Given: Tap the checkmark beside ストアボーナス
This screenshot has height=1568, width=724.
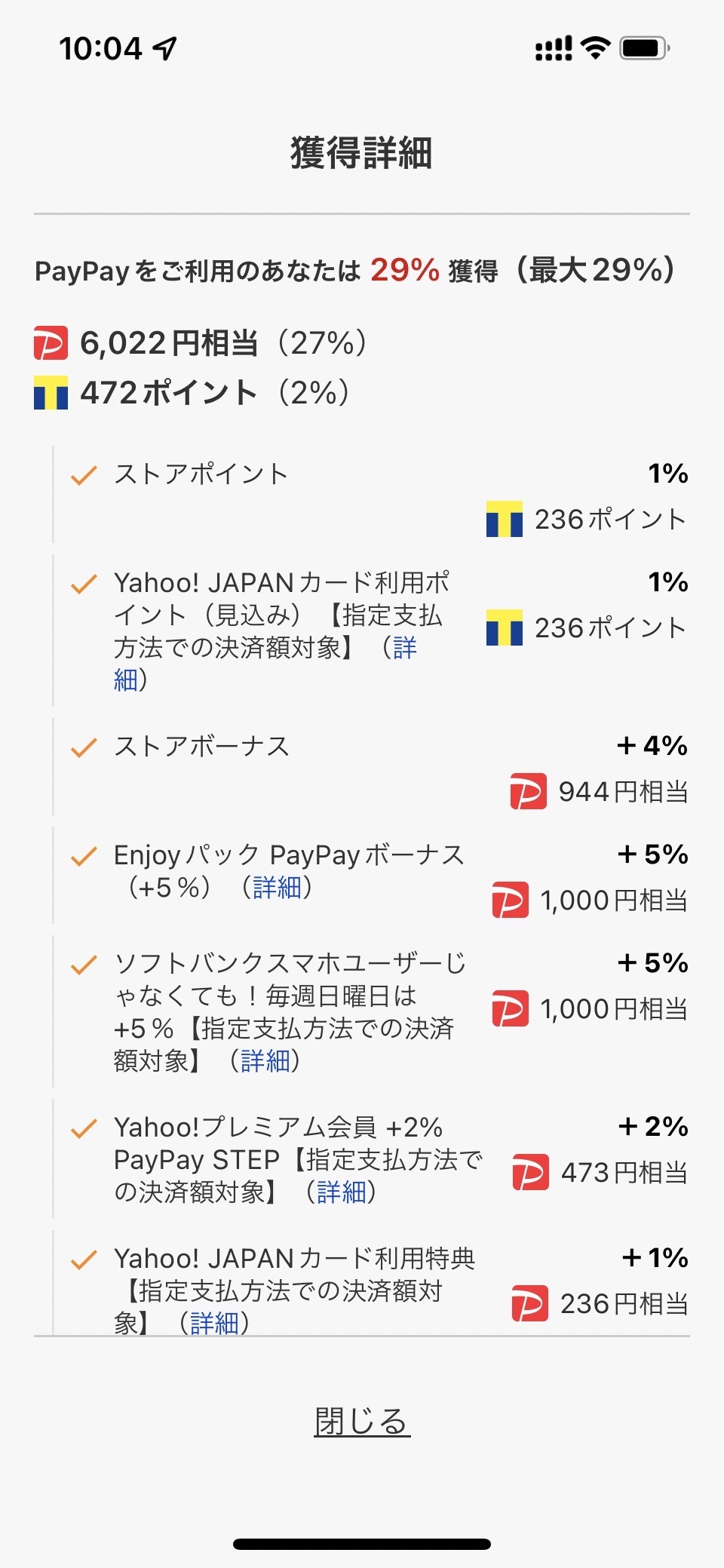Looking at the screenshot, I should 84,747.
